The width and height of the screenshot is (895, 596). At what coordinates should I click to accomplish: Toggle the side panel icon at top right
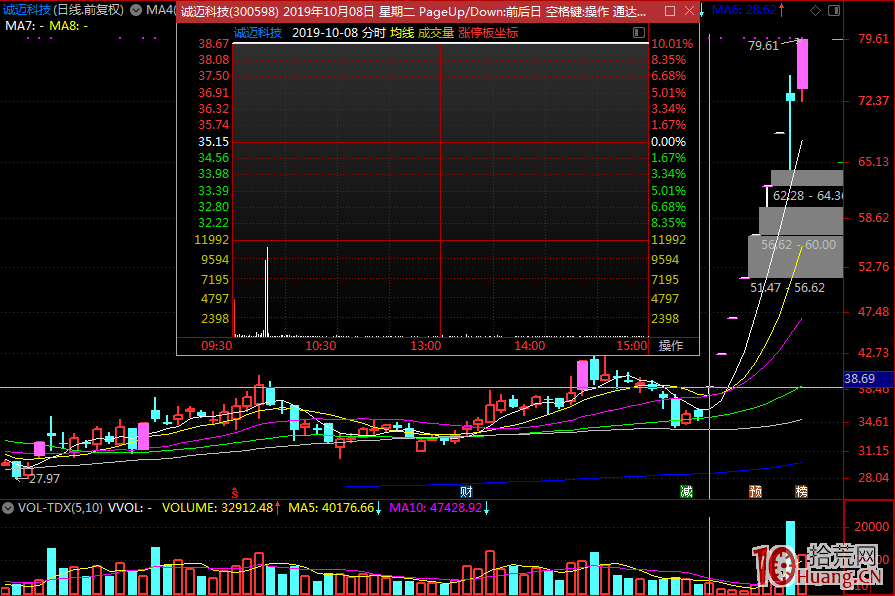pos(834,10)
